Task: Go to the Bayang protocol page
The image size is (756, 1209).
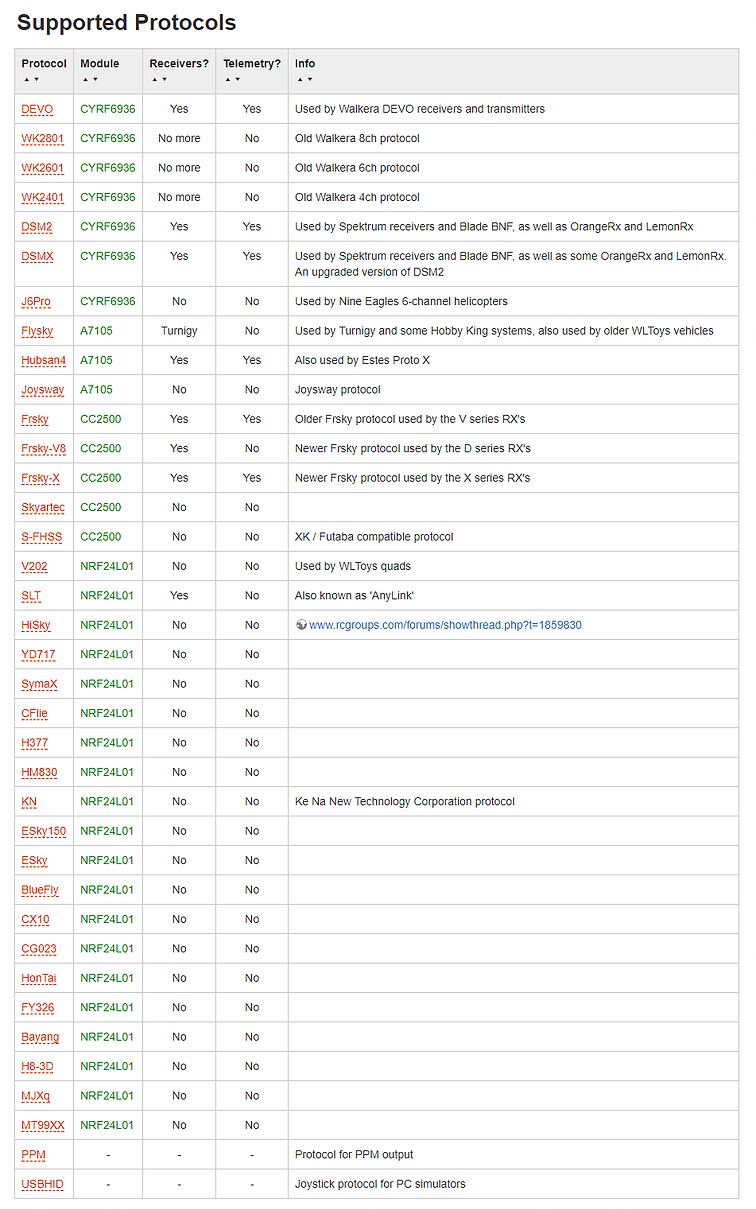Action: (40, 1037)
